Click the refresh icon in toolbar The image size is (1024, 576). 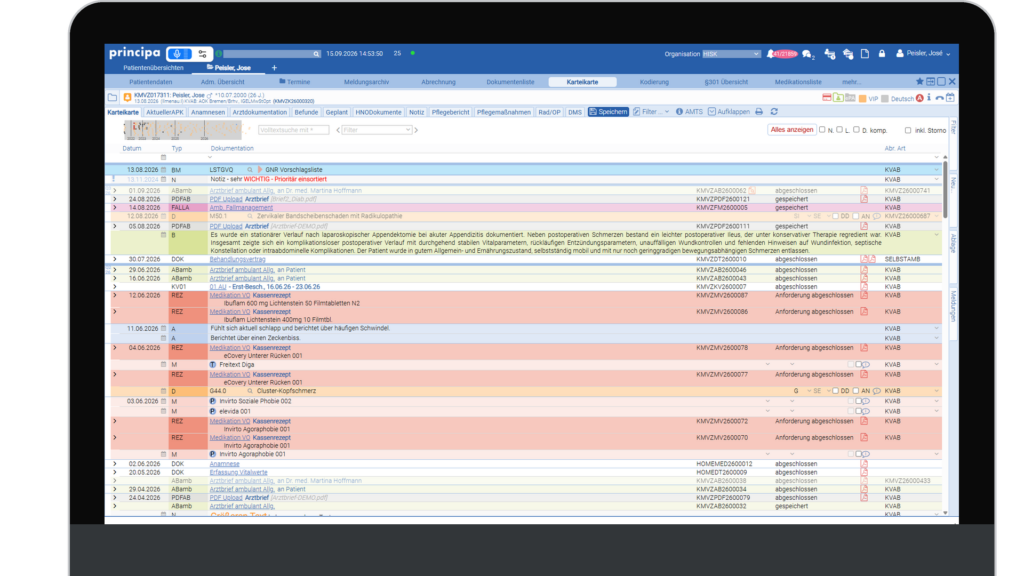click(775, 112)
